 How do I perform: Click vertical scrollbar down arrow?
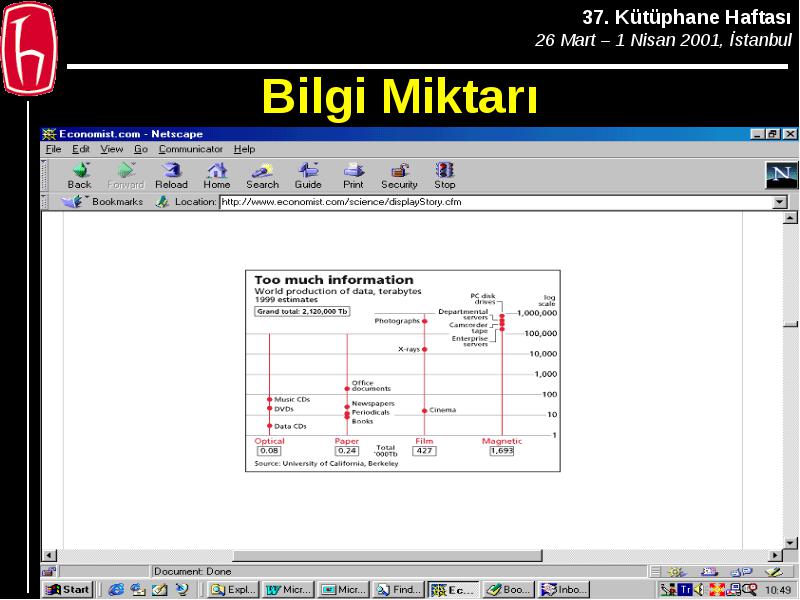tap(790, 543)
